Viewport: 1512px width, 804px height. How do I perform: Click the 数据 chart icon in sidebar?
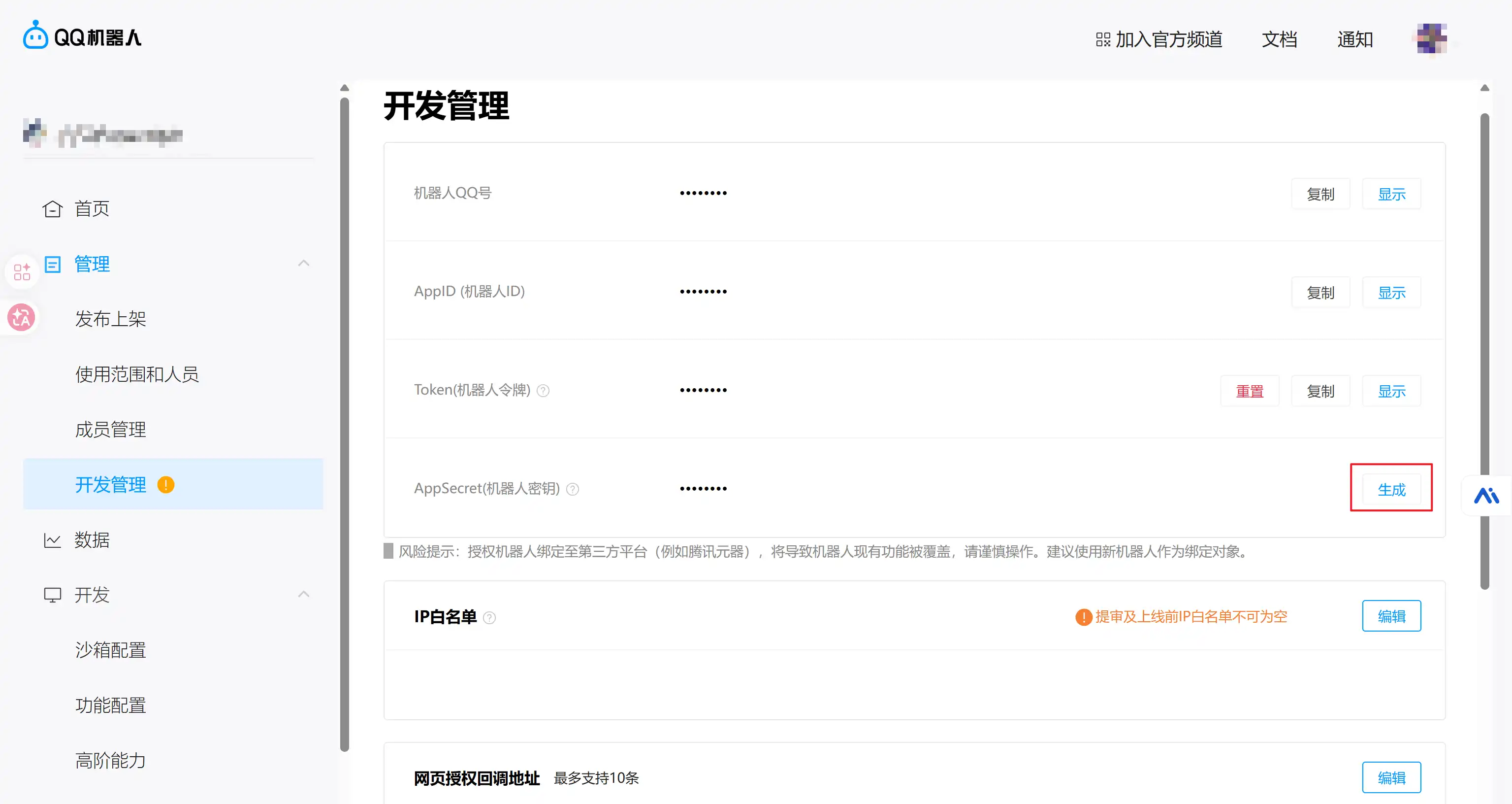[52, 540]
